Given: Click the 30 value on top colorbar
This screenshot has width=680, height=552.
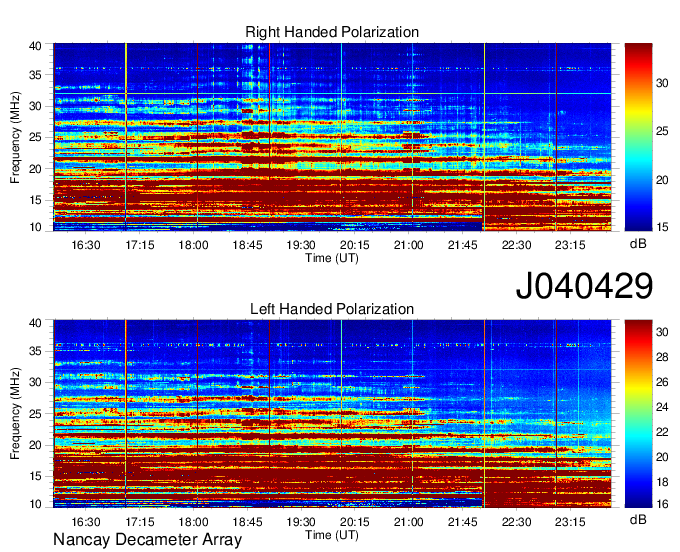Looking at the screenshot, I should pyautogui.click(x=662, y=83).
